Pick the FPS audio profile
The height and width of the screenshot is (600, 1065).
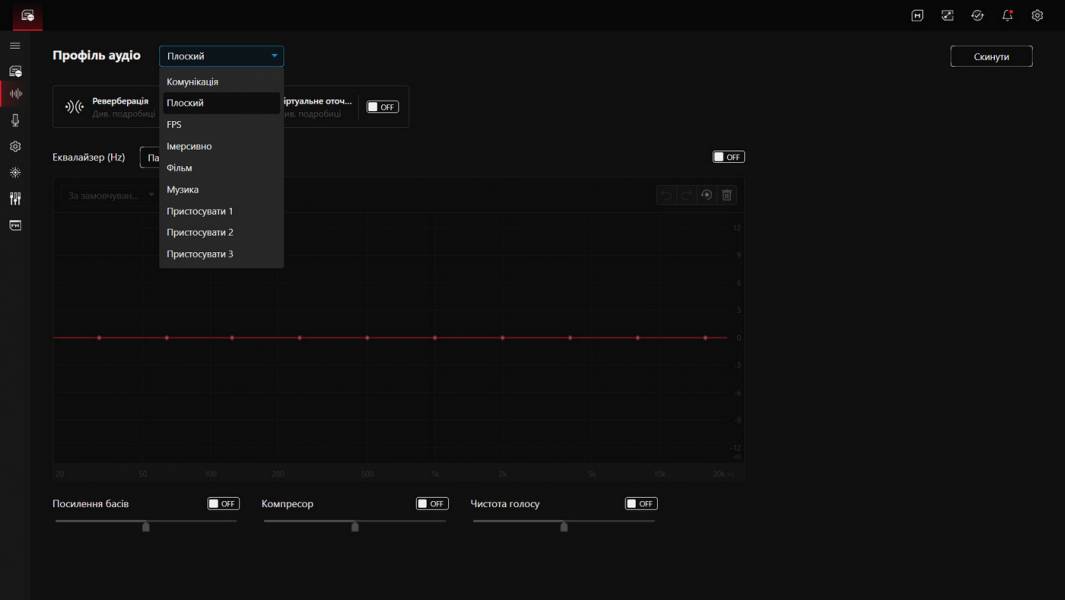click(x=221, y=124)
